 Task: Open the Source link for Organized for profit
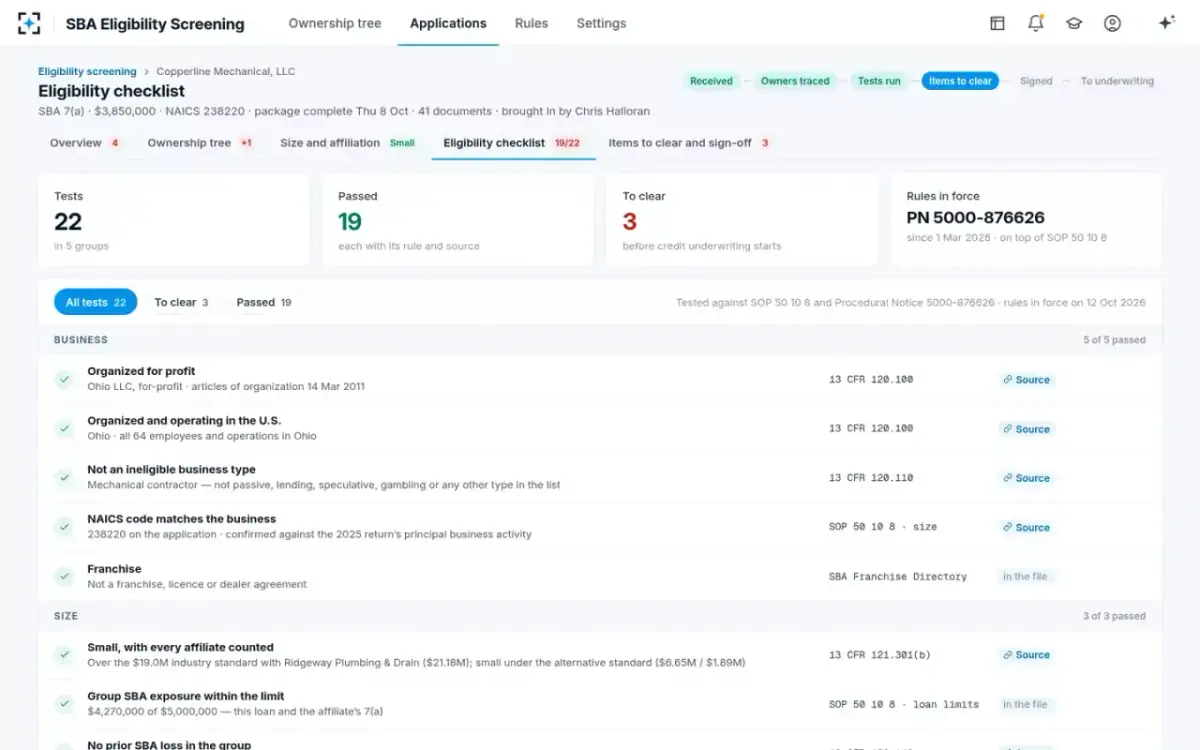click(x=1027, y=380)
